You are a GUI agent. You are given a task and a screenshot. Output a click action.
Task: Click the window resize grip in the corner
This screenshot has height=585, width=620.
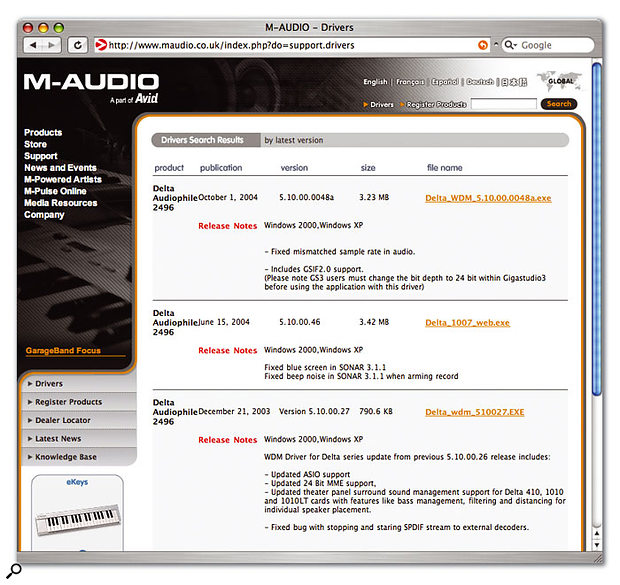tap(597, 557)
